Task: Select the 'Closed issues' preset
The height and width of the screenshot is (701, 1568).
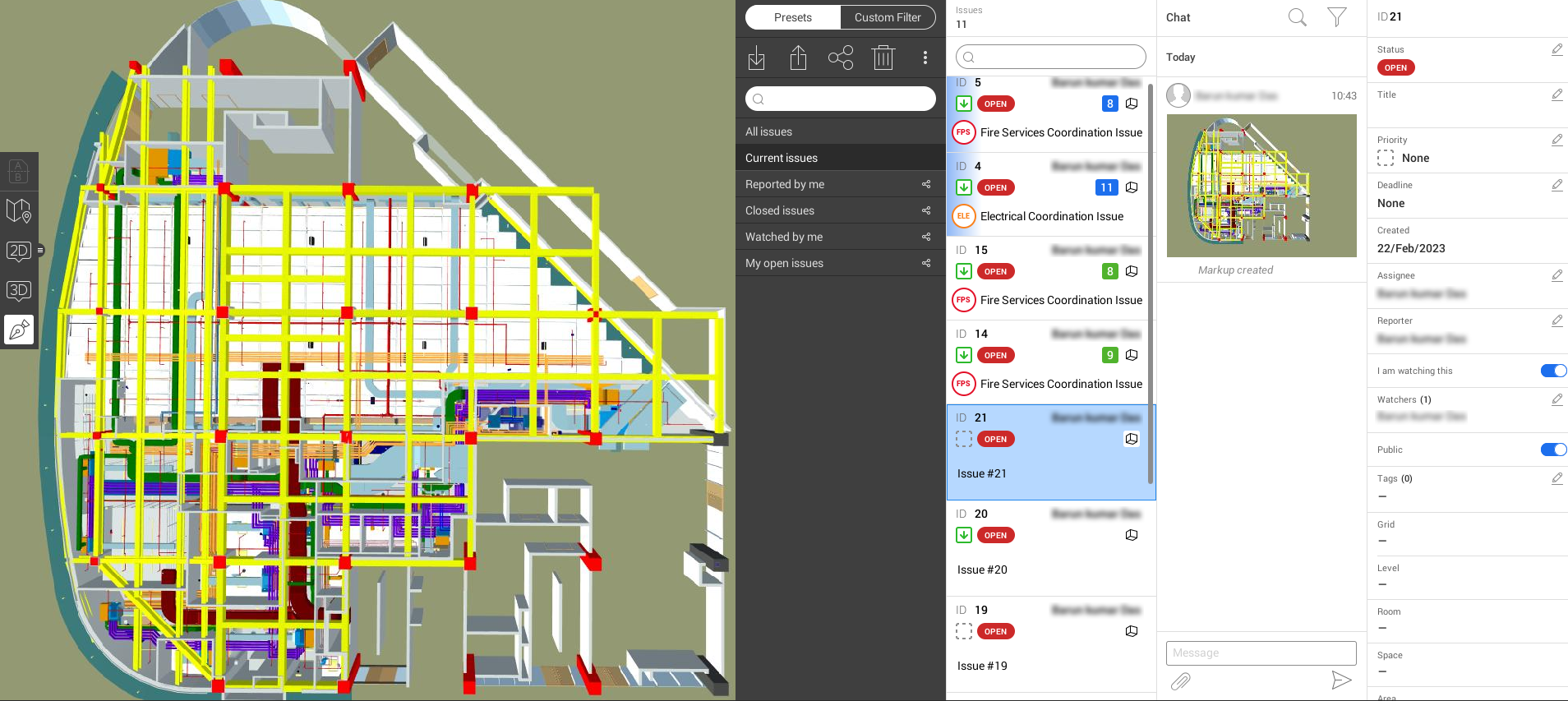Action: 780,210
